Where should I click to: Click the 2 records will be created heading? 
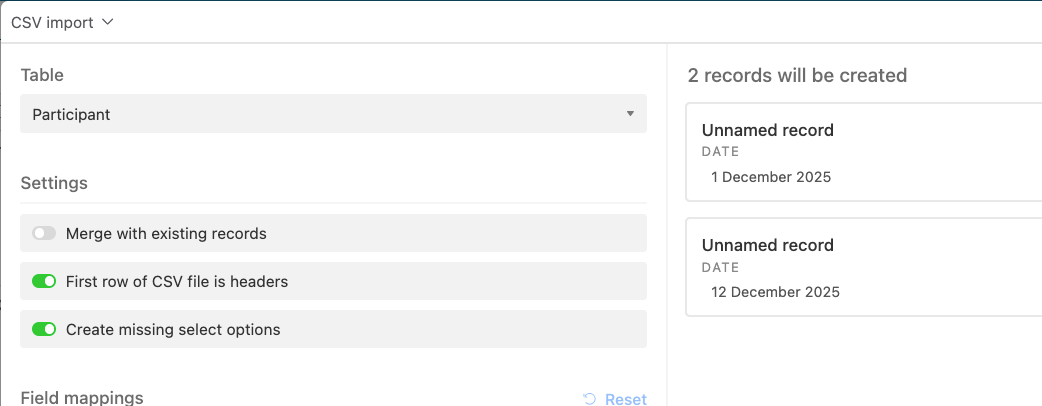point(797,75)
